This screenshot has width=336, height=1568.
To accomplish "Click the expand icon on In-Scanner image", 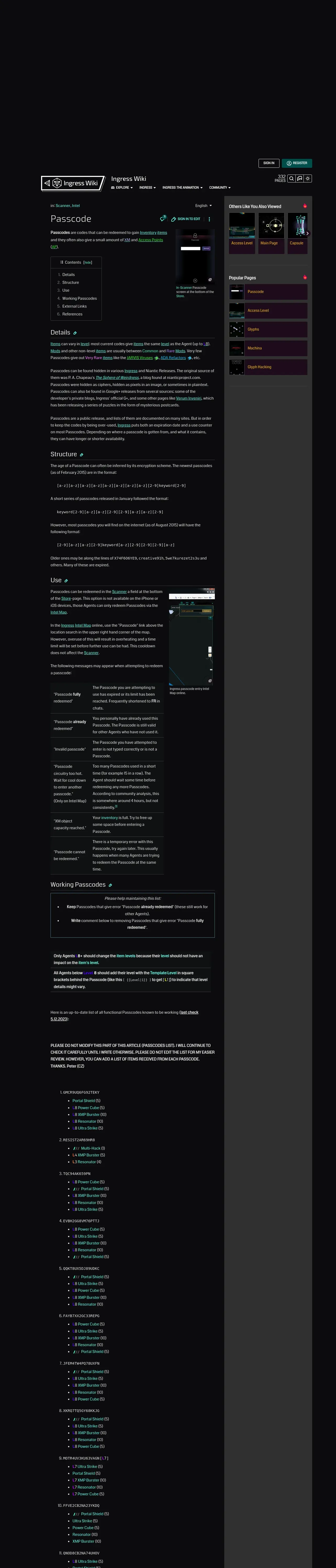I will point(210,280).
